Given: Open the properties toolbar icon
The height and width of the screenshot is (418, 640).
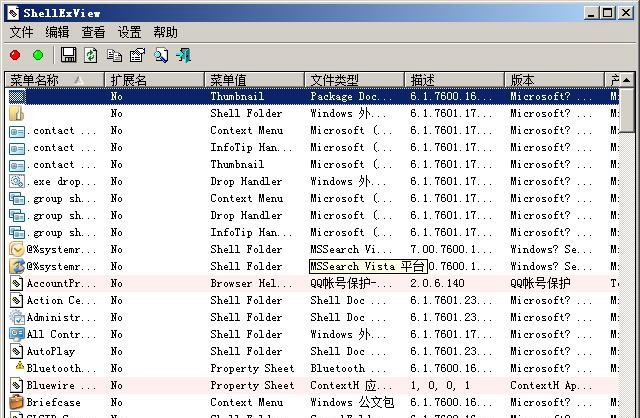Looking at the screenshot, I should point(137,55).
